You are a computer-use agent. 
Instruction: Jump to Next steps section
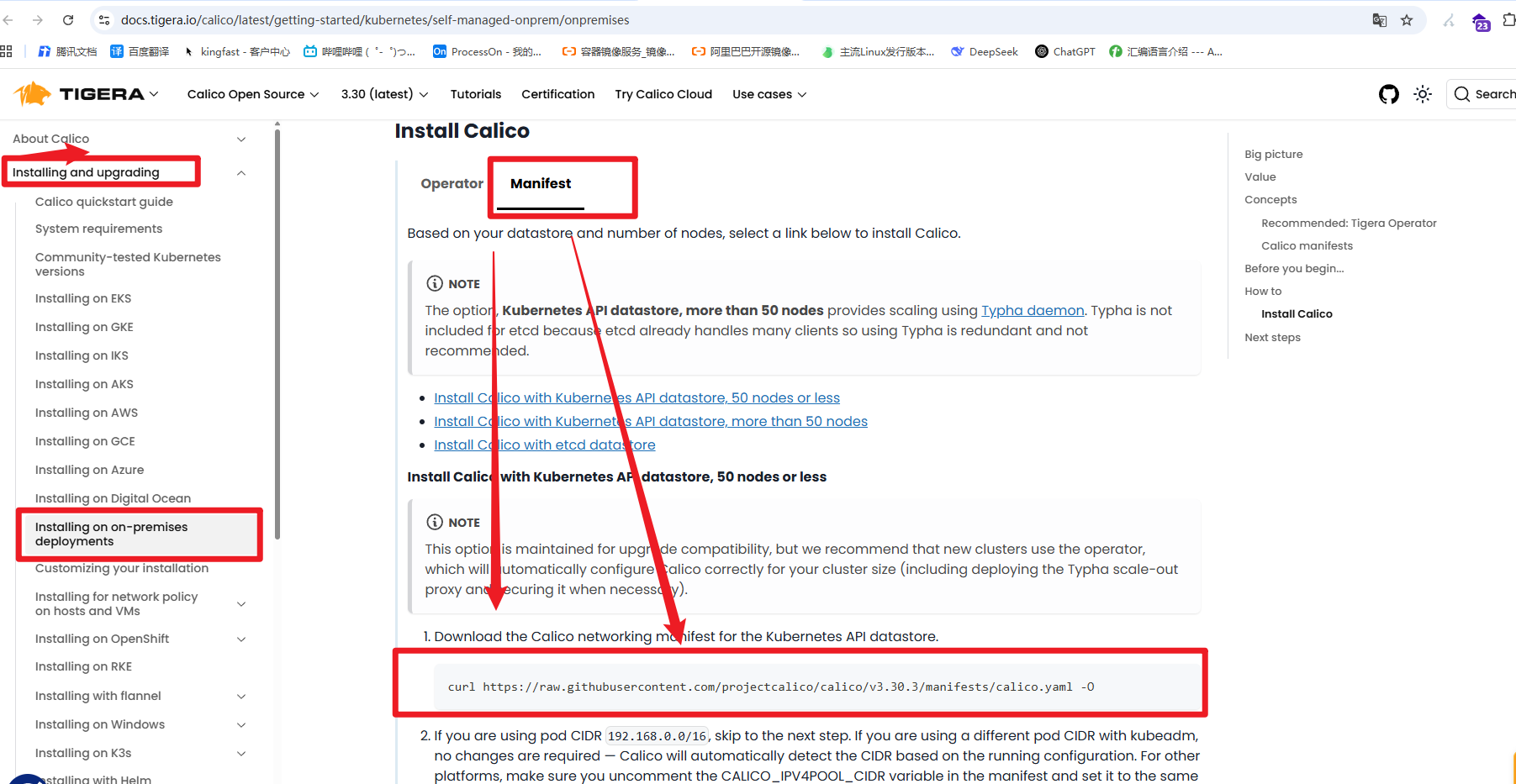coord(1272,337)
